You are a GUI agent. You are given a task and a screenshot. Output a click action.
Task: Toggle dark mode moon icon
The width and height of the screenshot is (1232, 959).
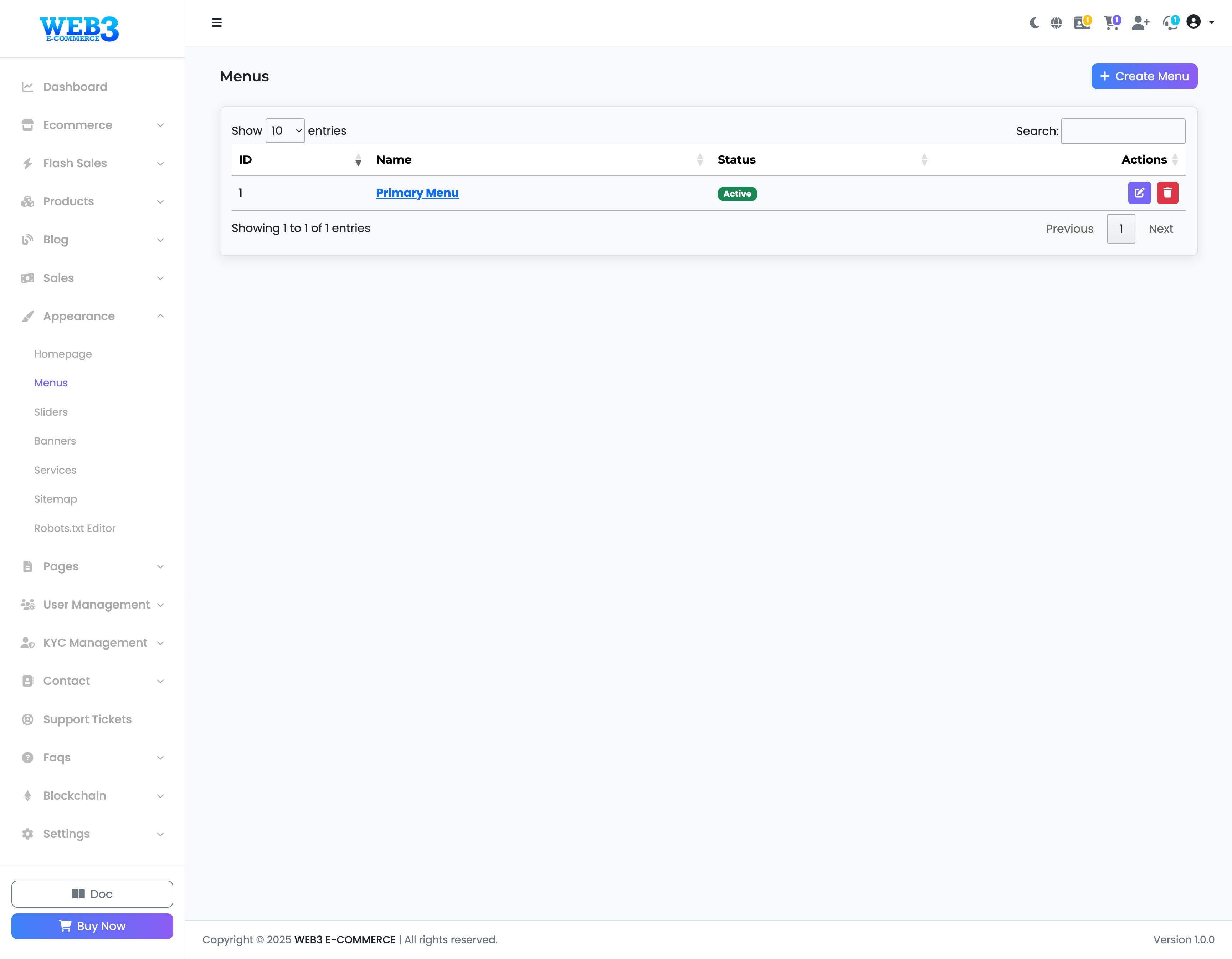1034,22
